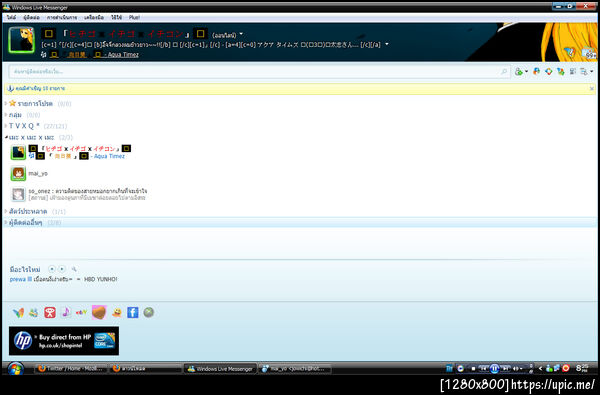This screenshot has width=600, height=395.
Task: Open the red square tab icon
Action: click(50, 312)
